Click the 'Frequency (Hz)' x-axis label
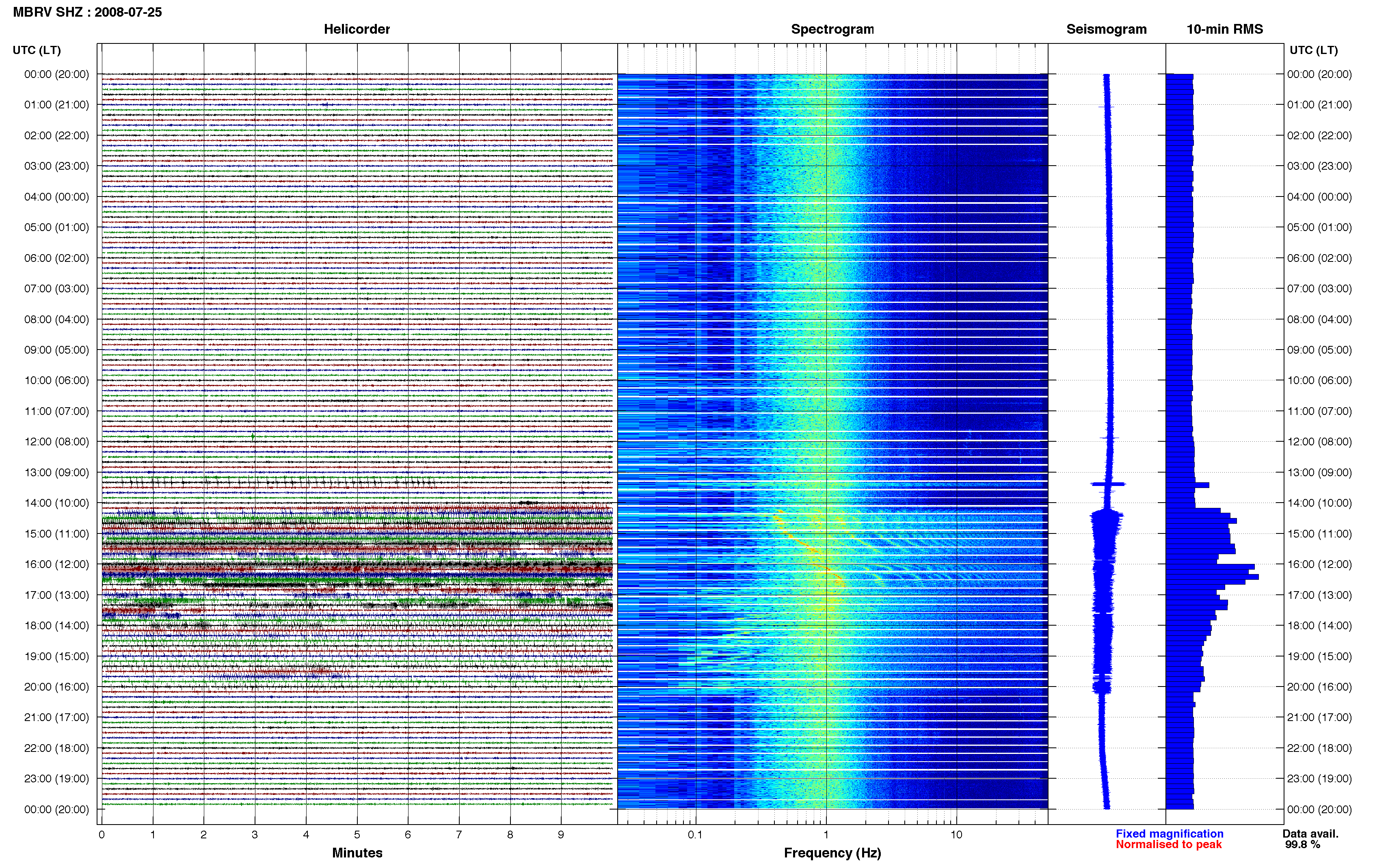 (x=832, y=853)
